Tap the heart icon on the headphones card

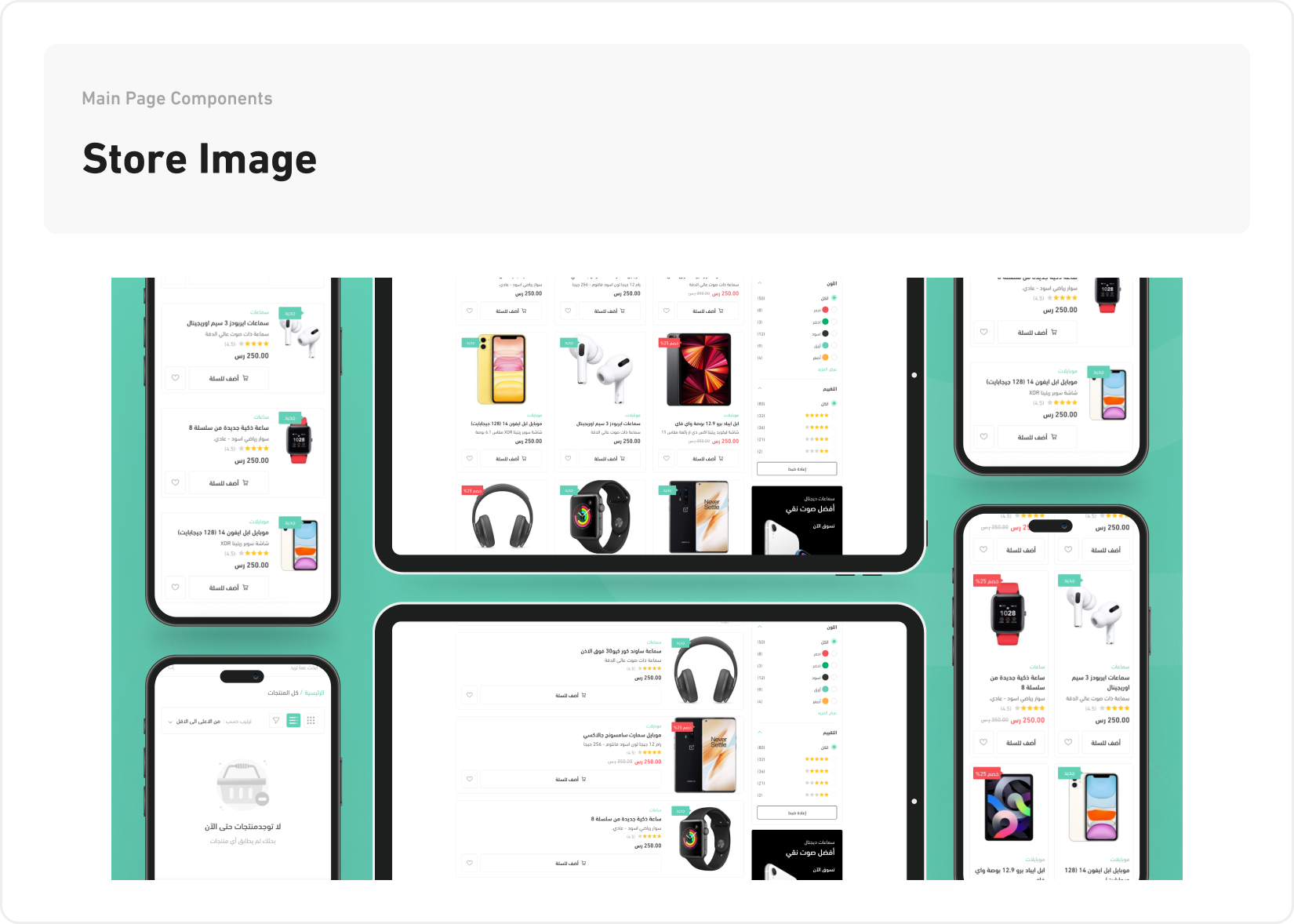[469, 695]
